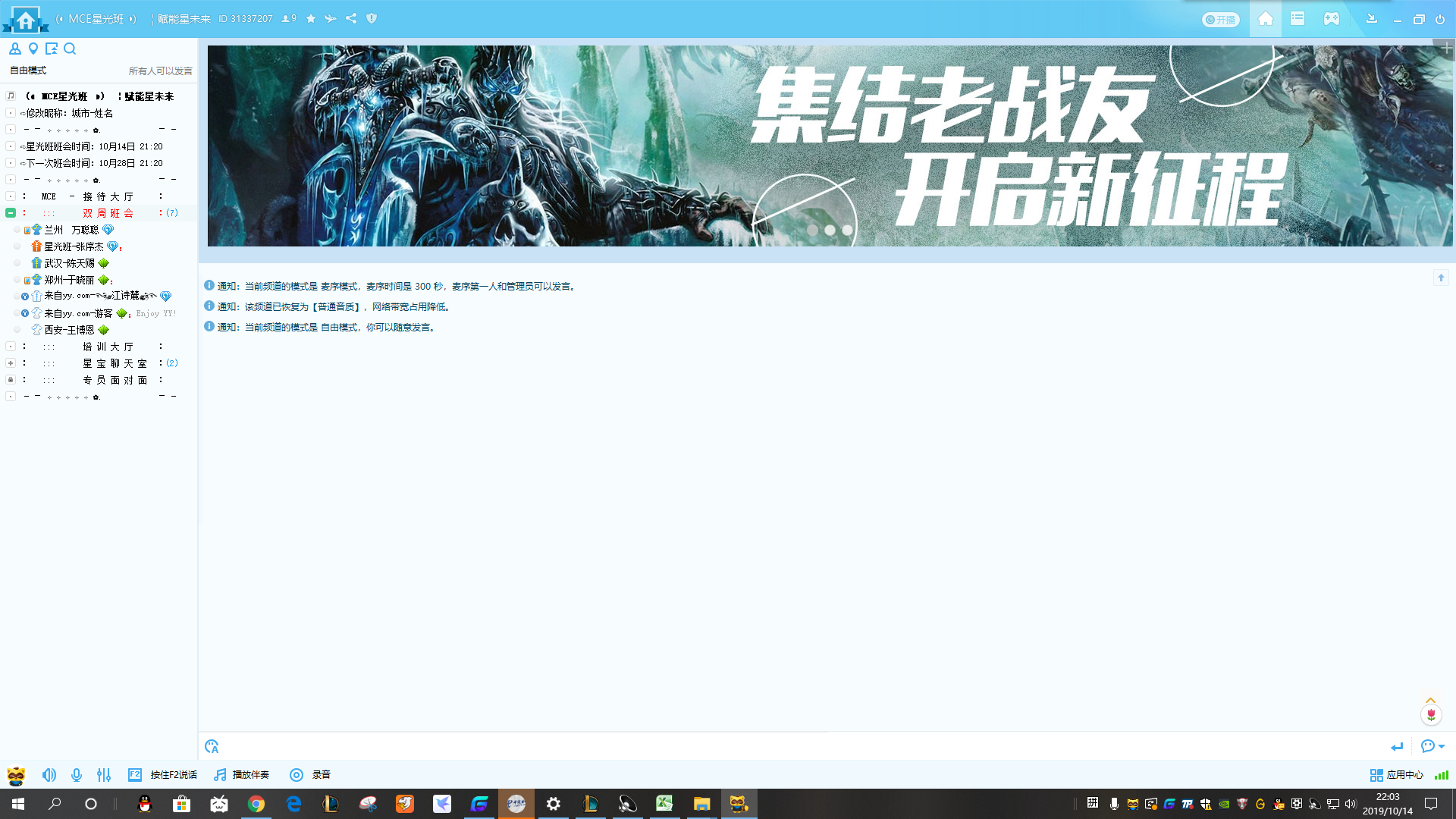Start recording with the 录音 button
Screen dimensions: 1456x819
coord(310,775)
